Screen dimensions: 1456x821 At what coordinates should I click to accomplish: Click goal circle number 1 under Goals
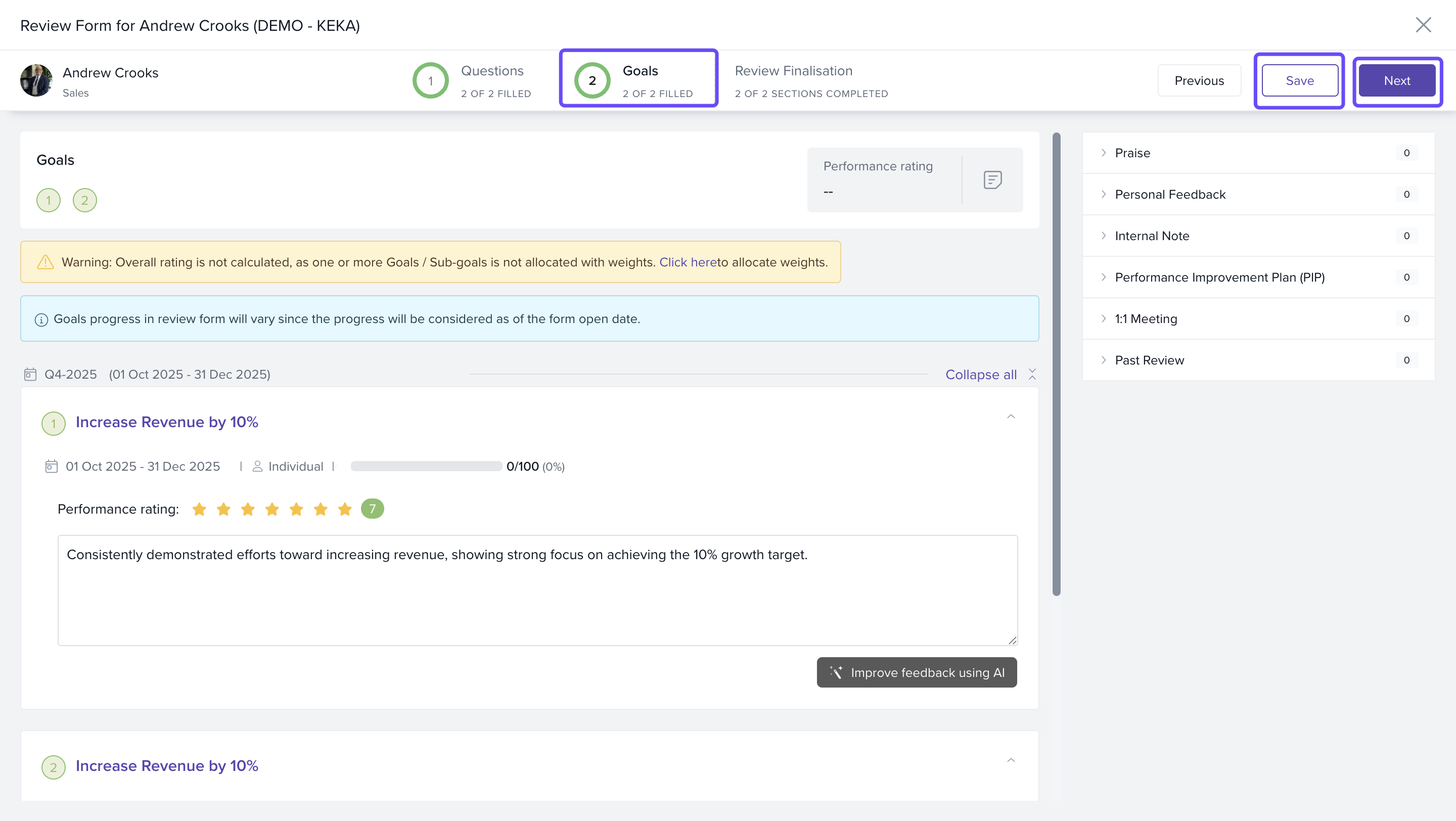pos(49,200)
